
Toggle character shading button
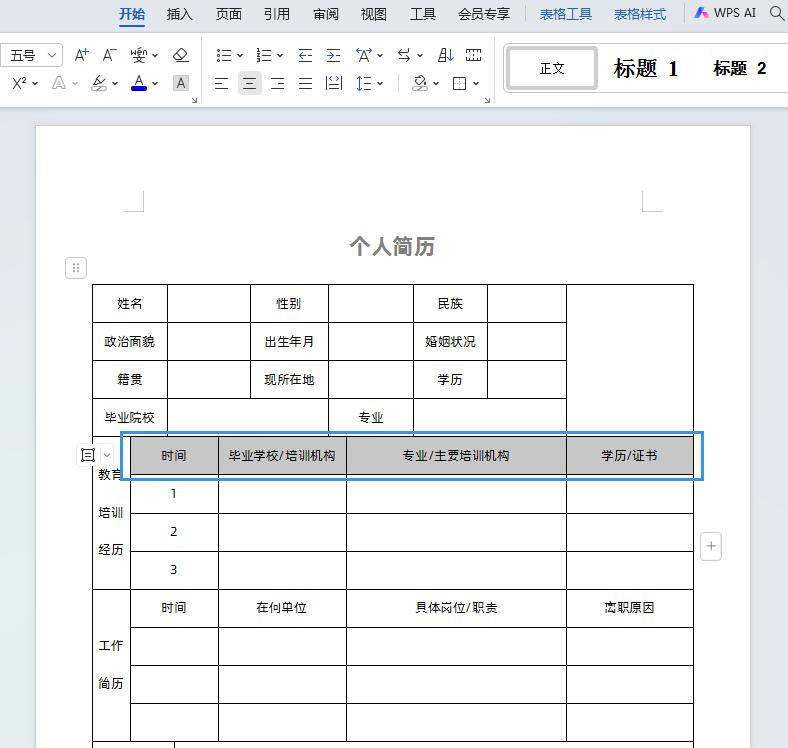point(181,83)
